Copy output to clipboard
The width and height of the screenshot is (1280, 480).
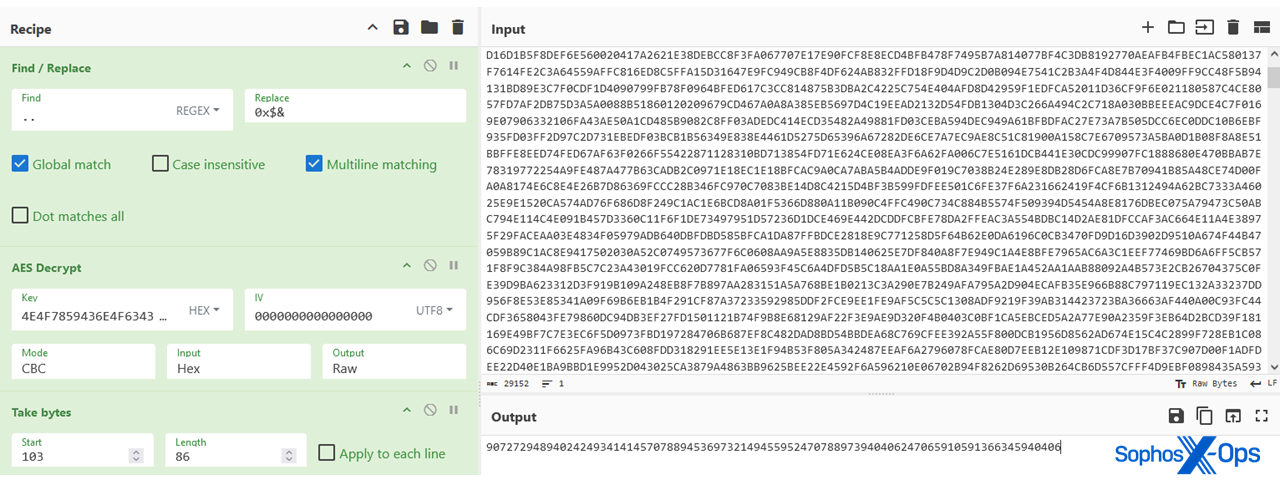point(1204,416)
